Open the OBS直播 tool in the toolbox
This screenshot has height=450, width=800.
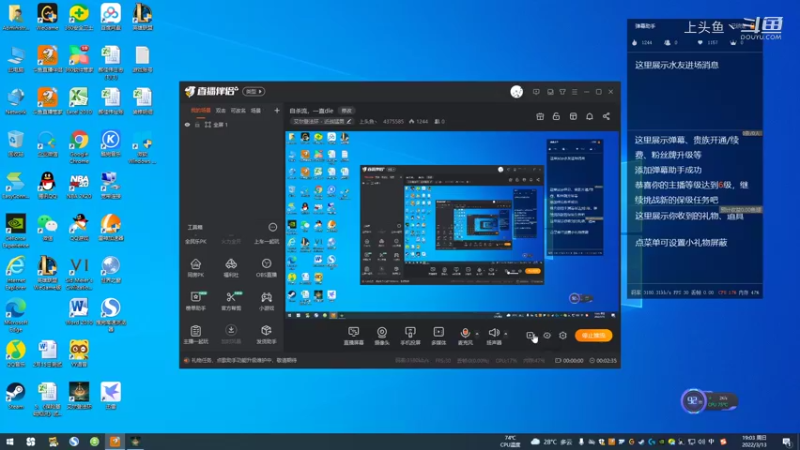266,267
